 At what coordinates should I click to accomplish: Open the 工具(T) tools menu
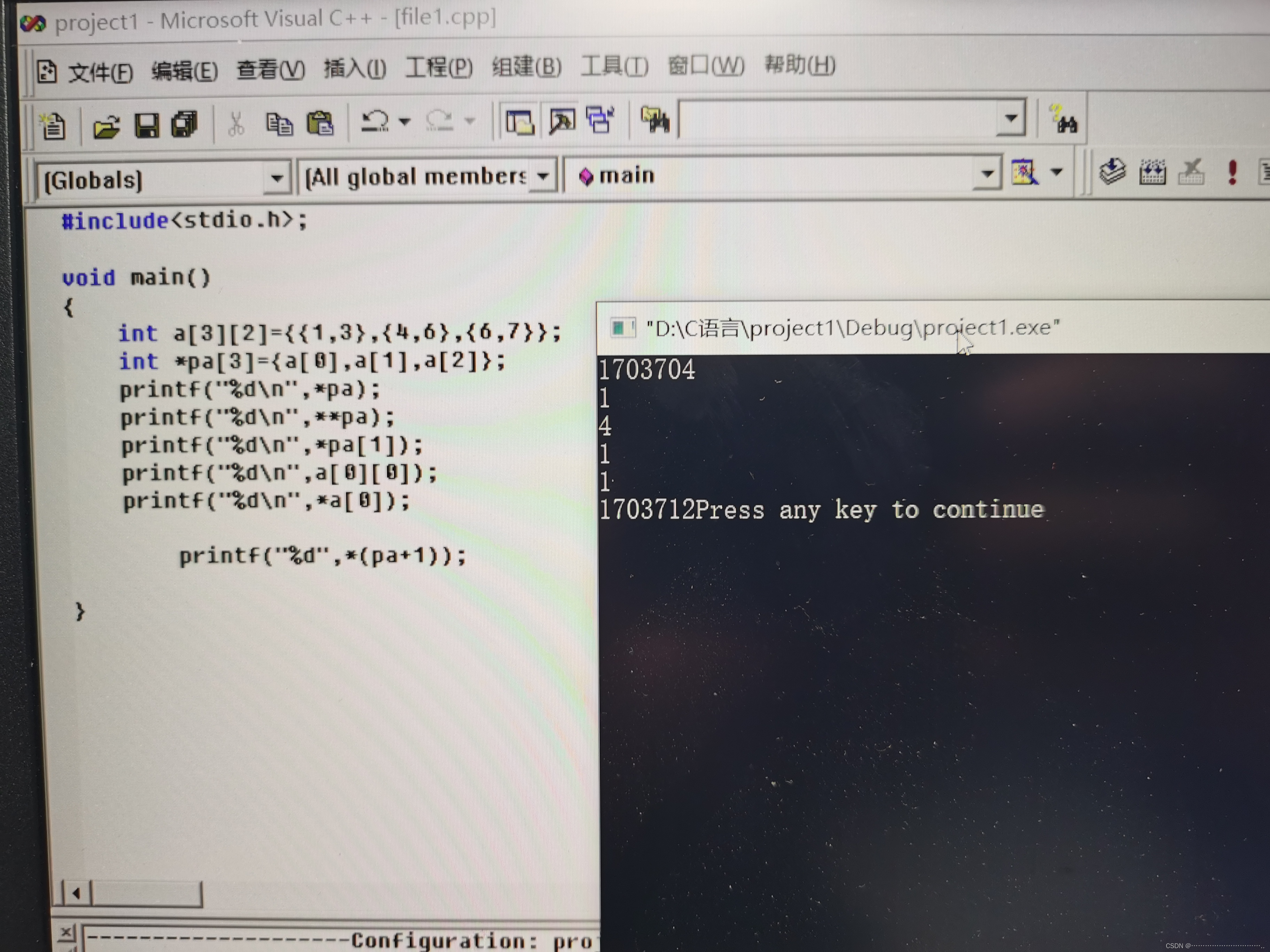coord(614,66)
